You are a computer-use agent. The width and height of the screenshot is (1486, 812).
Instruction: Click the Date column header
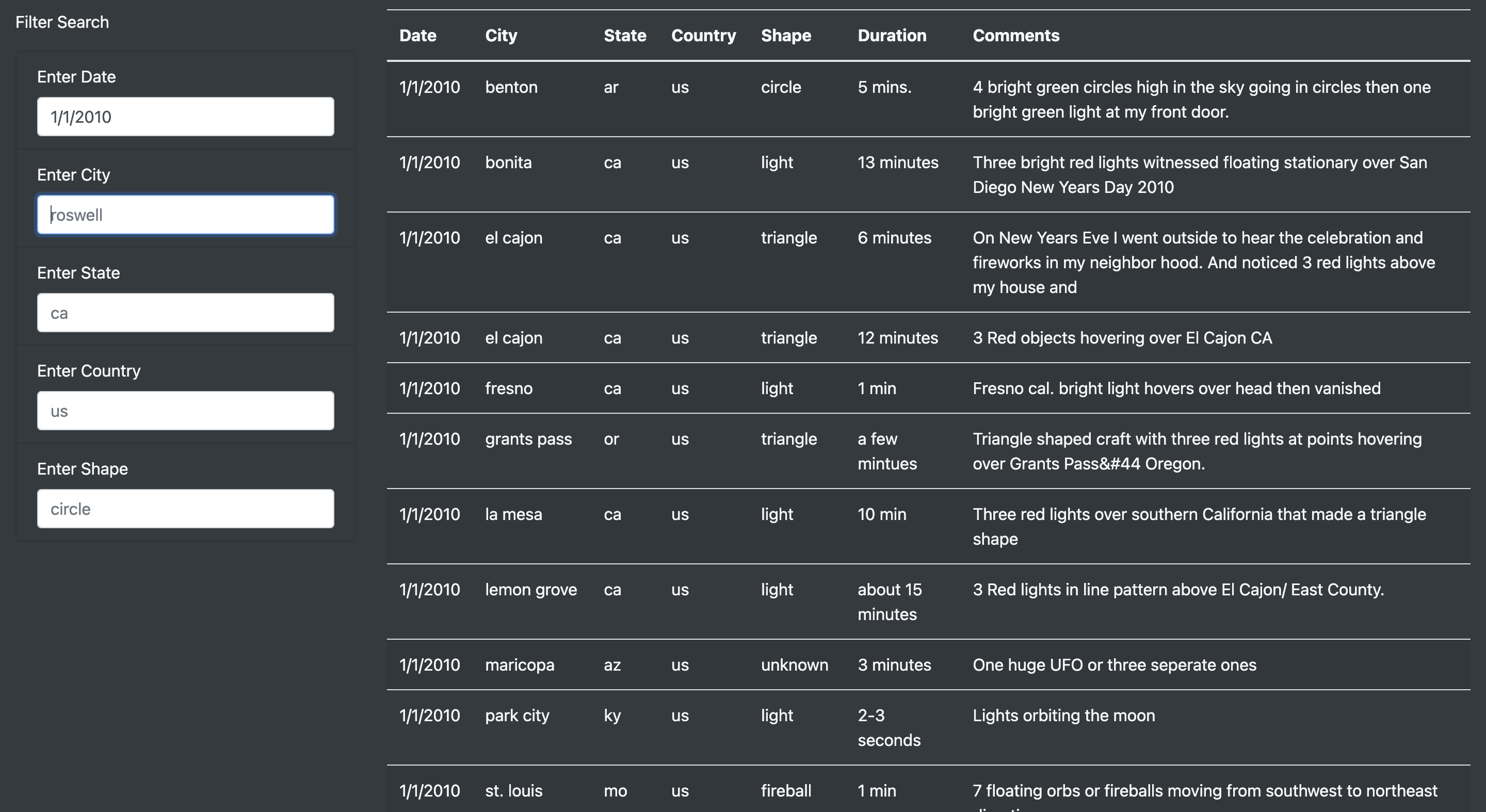coord(417,35)
